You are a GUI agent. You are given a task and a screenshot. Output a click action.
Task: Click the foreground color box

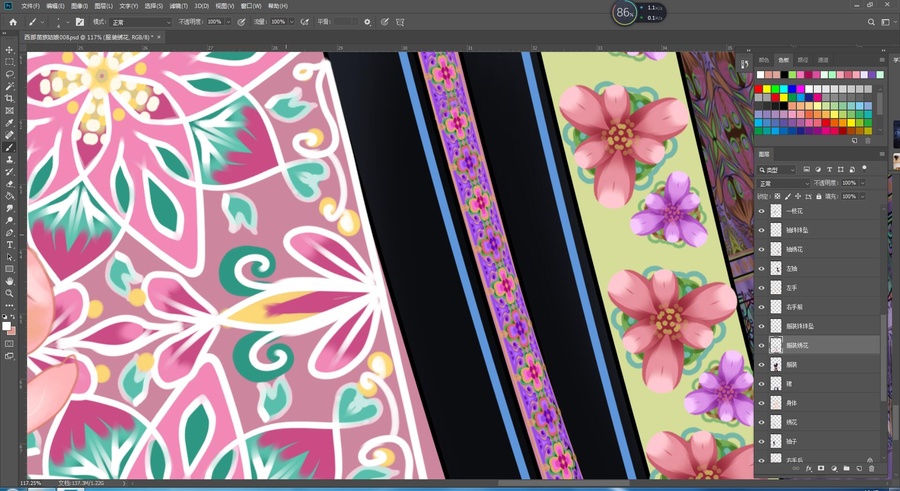click(7, 326)
